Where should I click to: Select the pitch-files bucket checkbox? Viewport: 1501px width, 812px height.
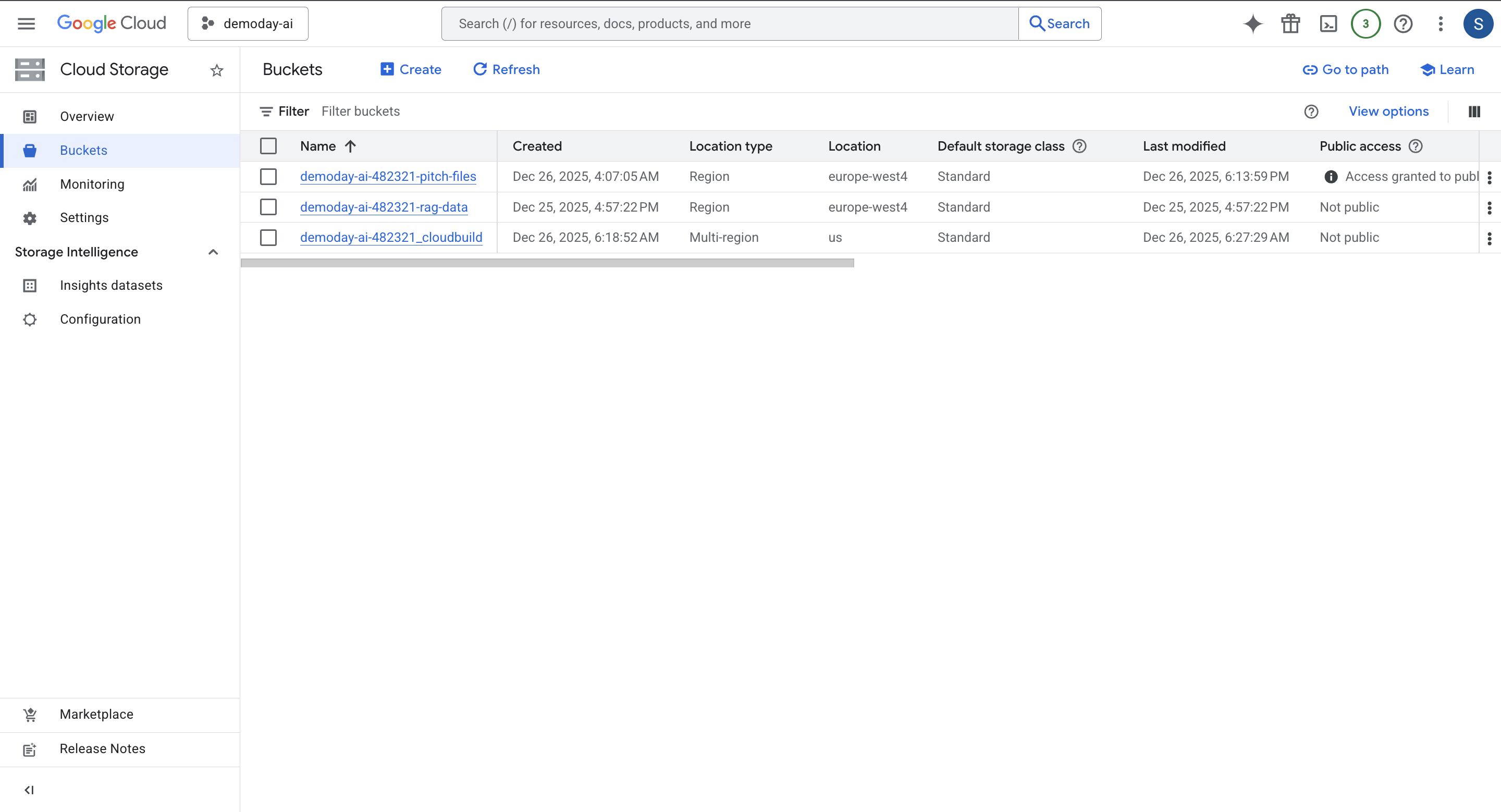(268, 177)
